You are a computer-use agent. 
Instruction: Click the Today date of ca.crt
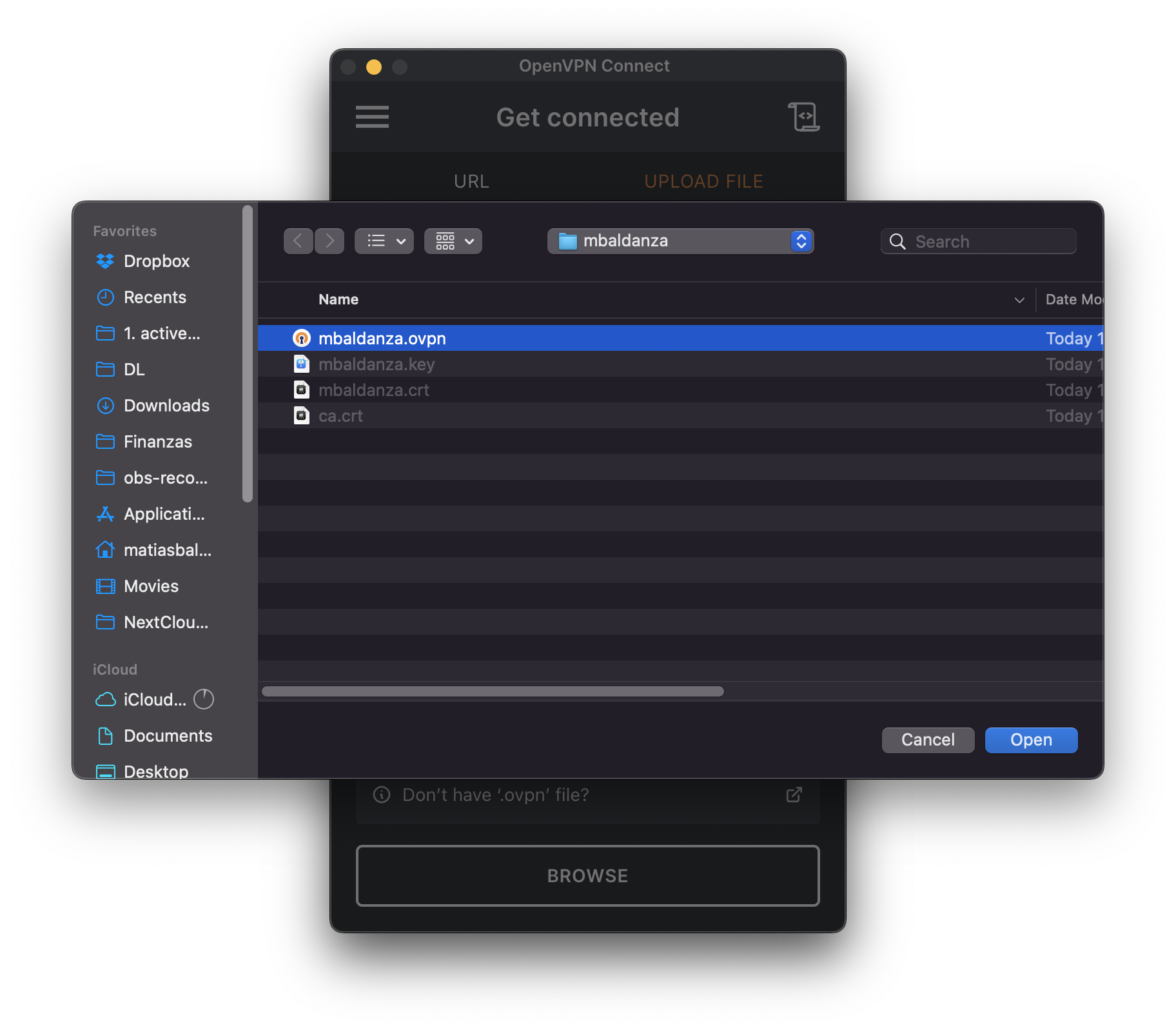tap(1073, 415)
